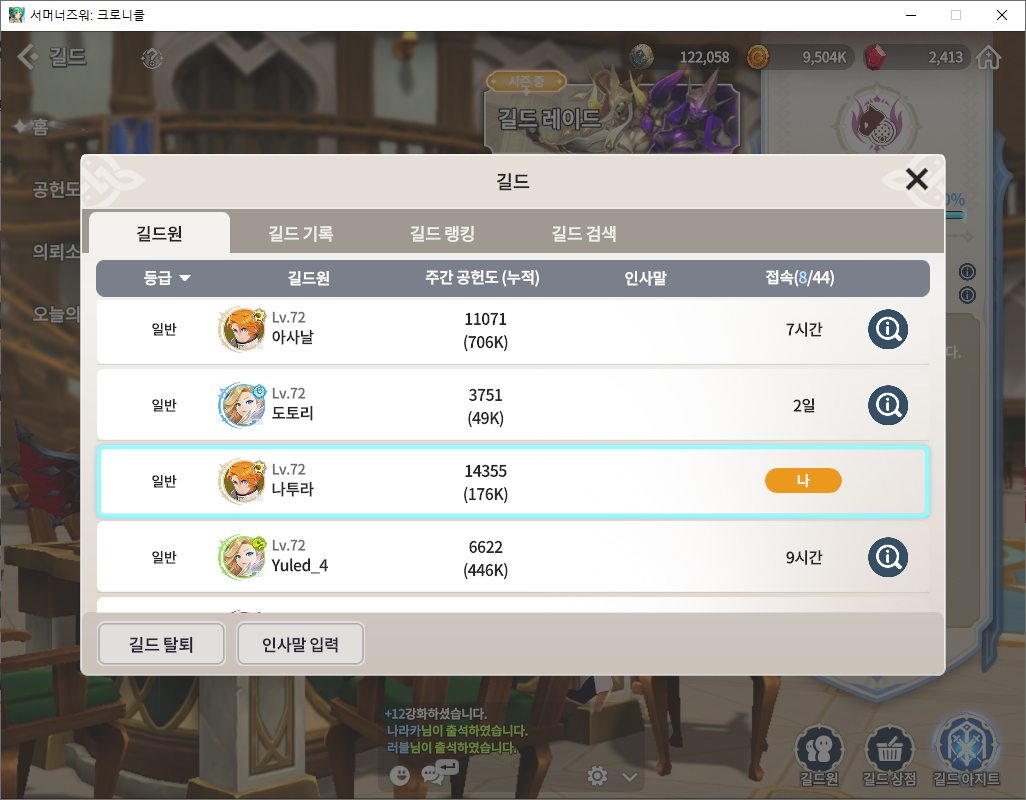Viewport: 1026px width, 800px height.
Task: Select the highlighted 나투라 member row
Action: coord(513,481)
